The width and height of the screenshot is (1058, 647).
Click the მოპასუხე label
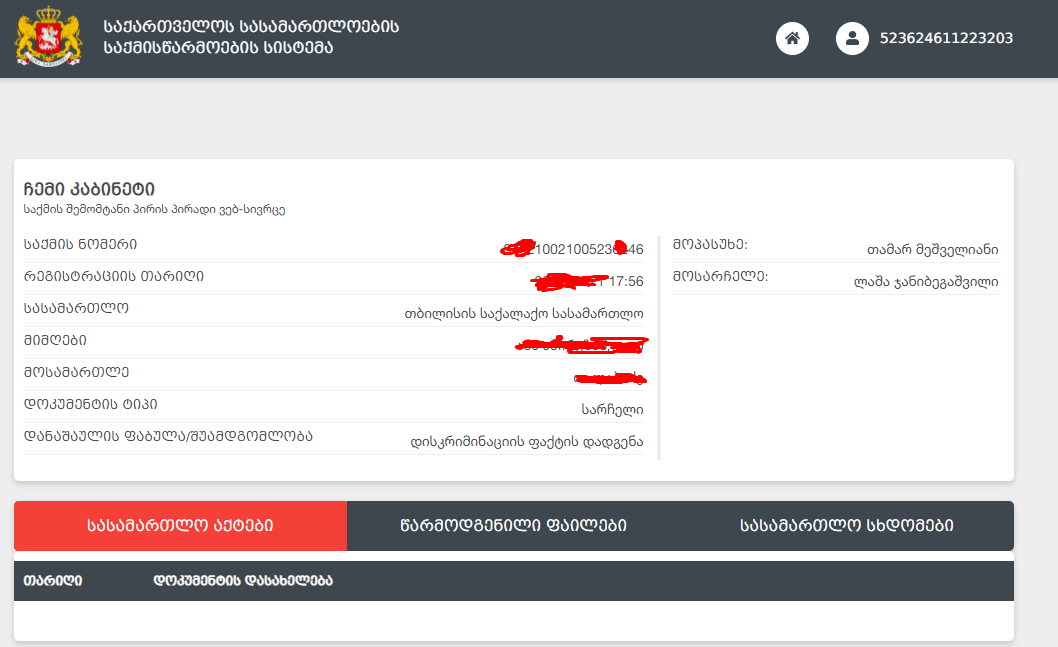pos(710,244)
